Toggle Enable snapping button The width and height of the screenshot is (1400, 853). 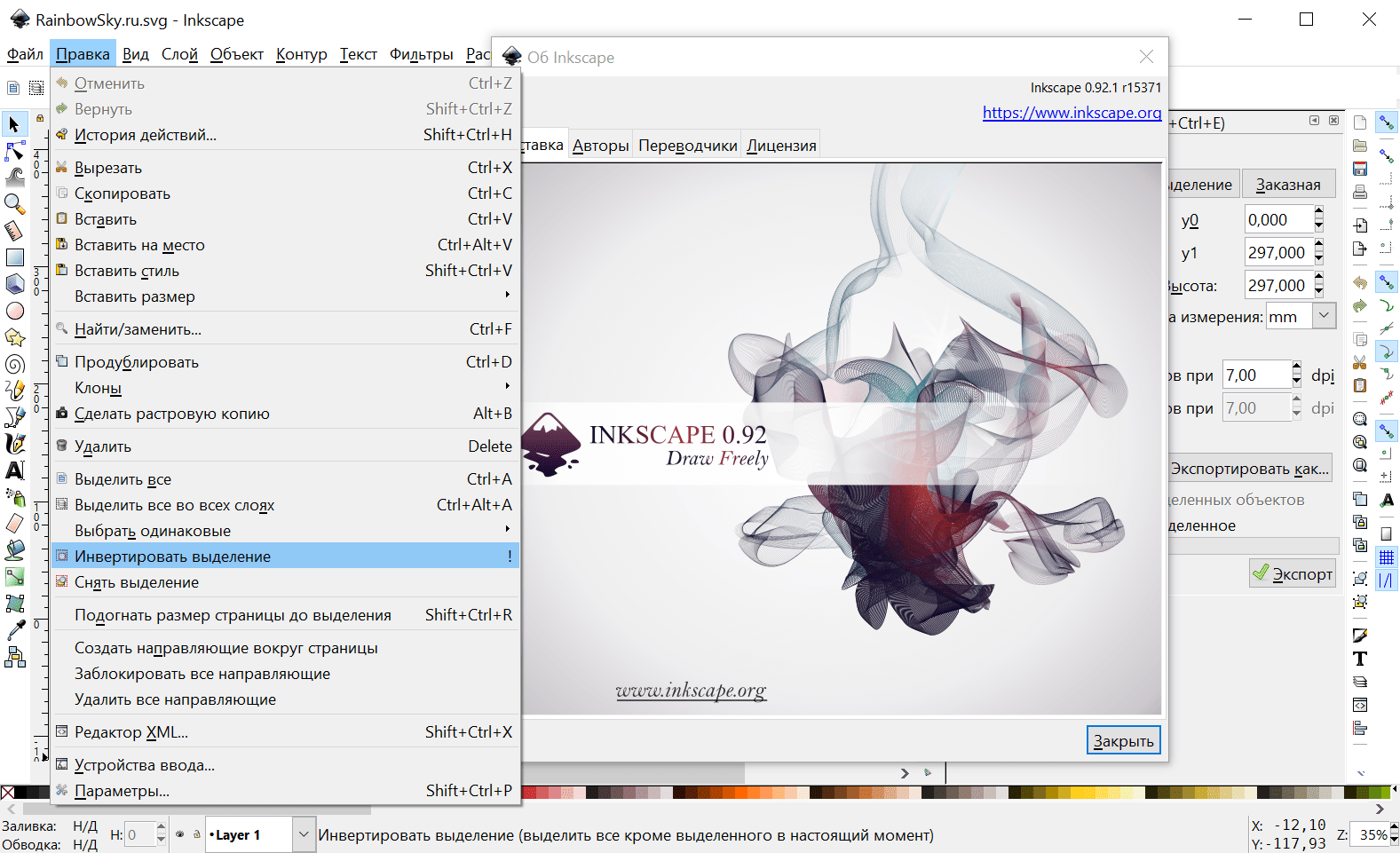[1386, 122]
